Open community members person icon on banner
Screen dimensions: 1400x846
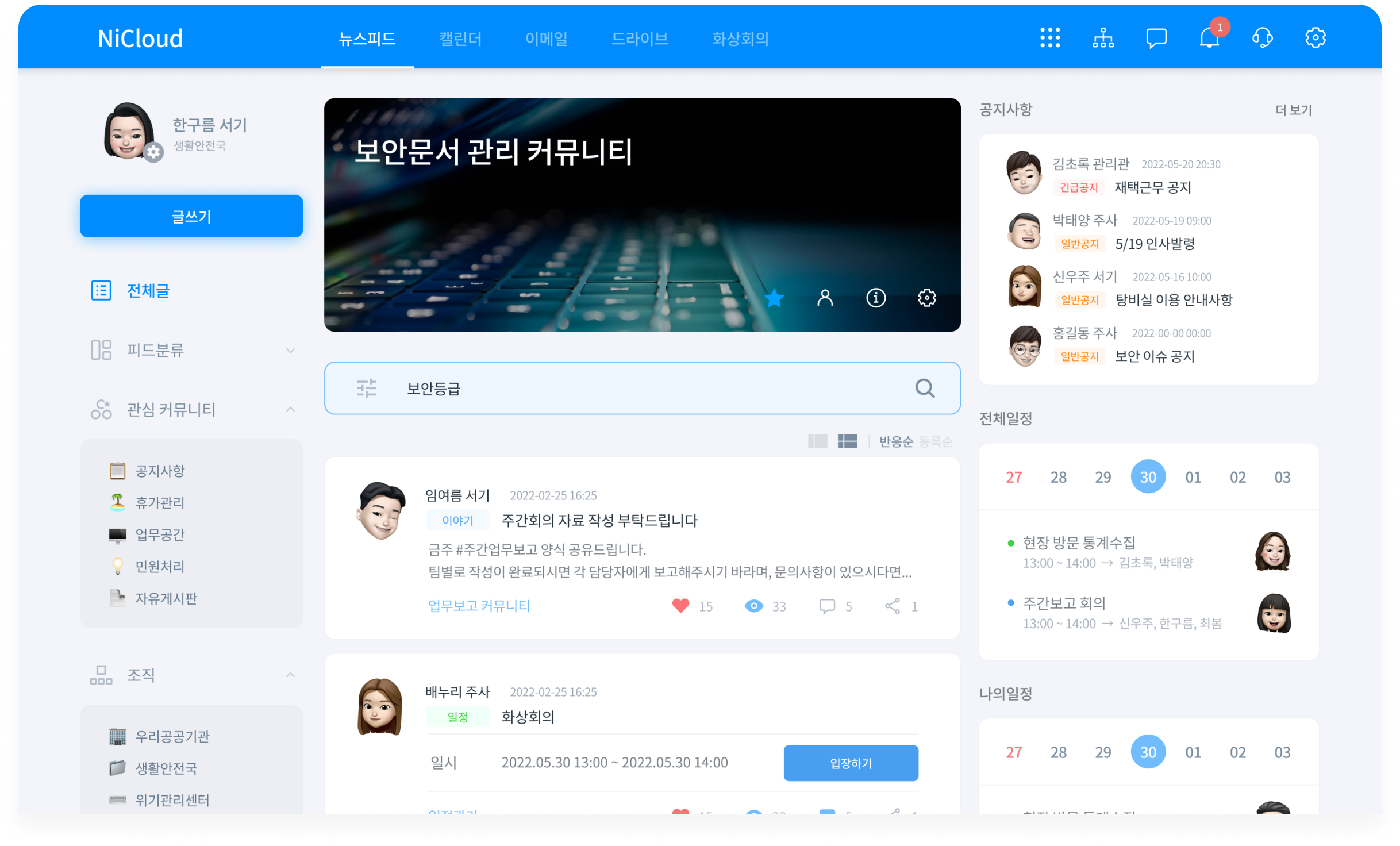click(825, 298)
